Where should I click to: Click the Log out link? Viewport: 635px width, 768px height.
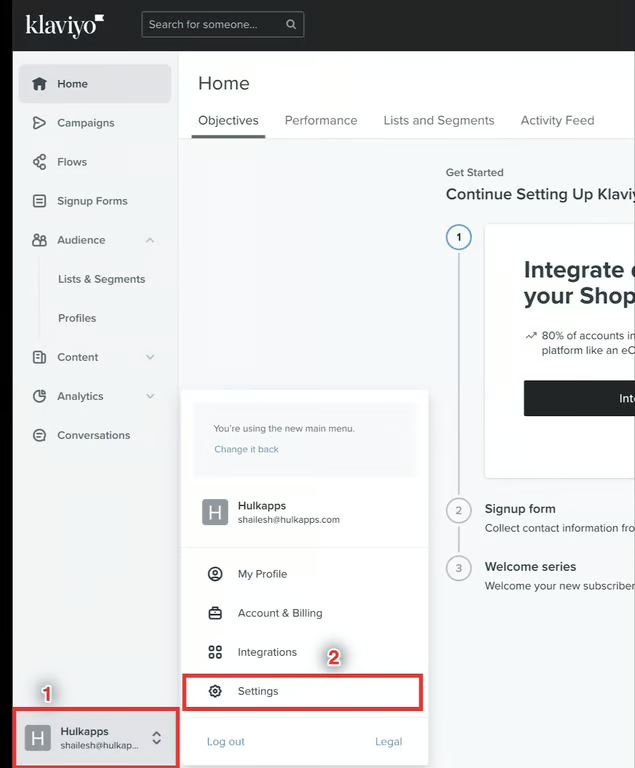point(225,742)
